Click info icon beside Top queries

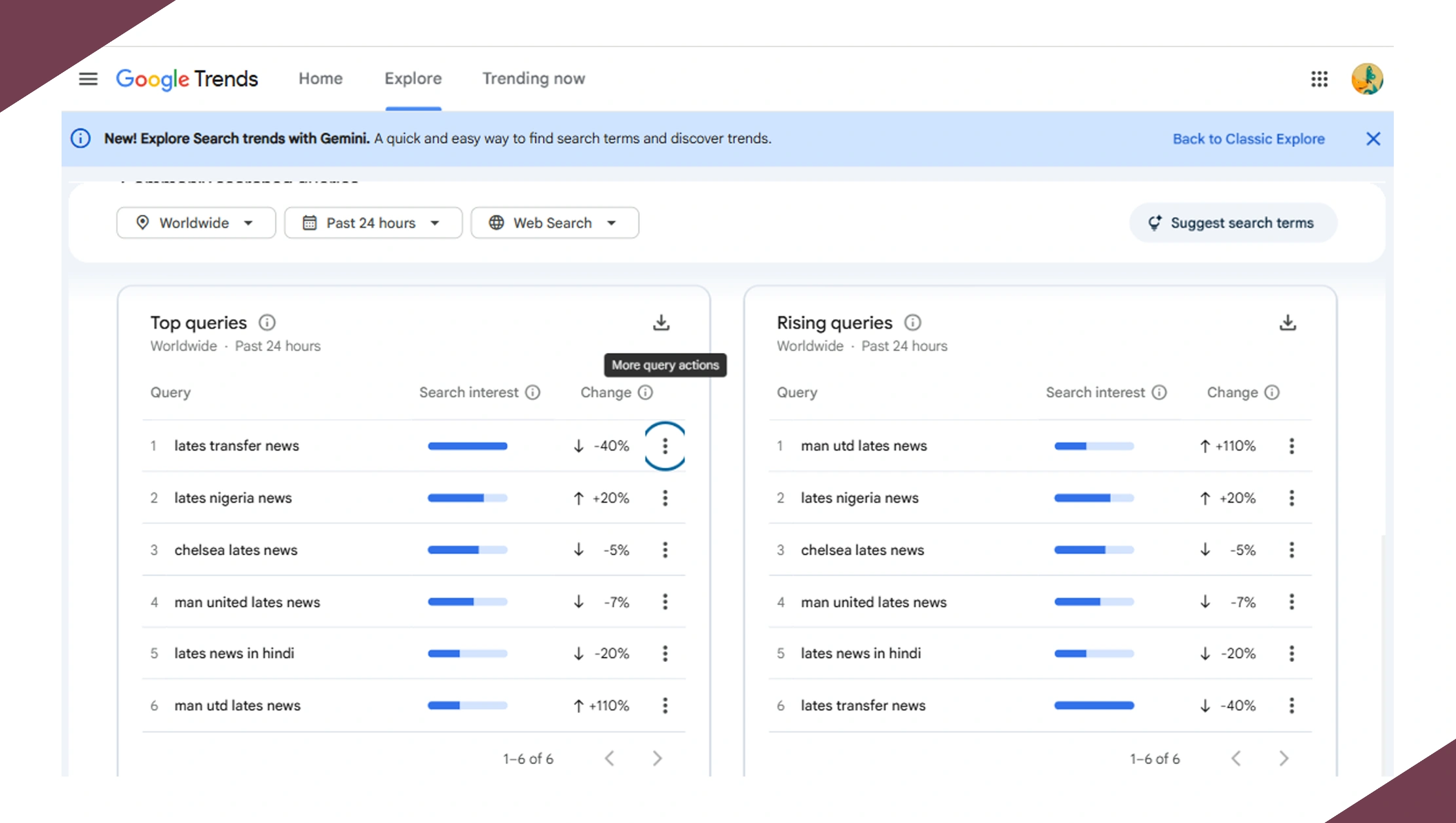[267, 323]
